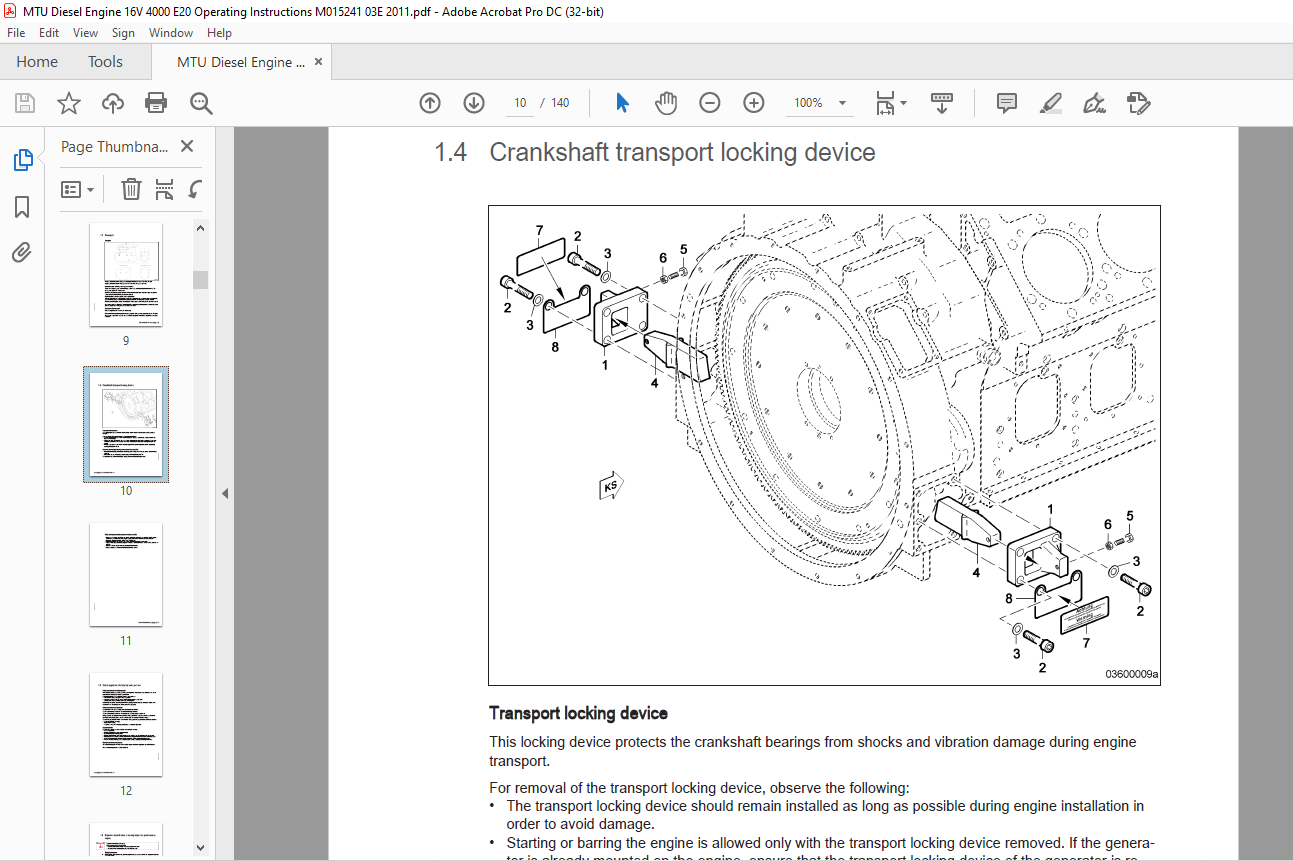Zoom in with the plus icon
This screenshot has height=861, width=1293.
(754, 103)
